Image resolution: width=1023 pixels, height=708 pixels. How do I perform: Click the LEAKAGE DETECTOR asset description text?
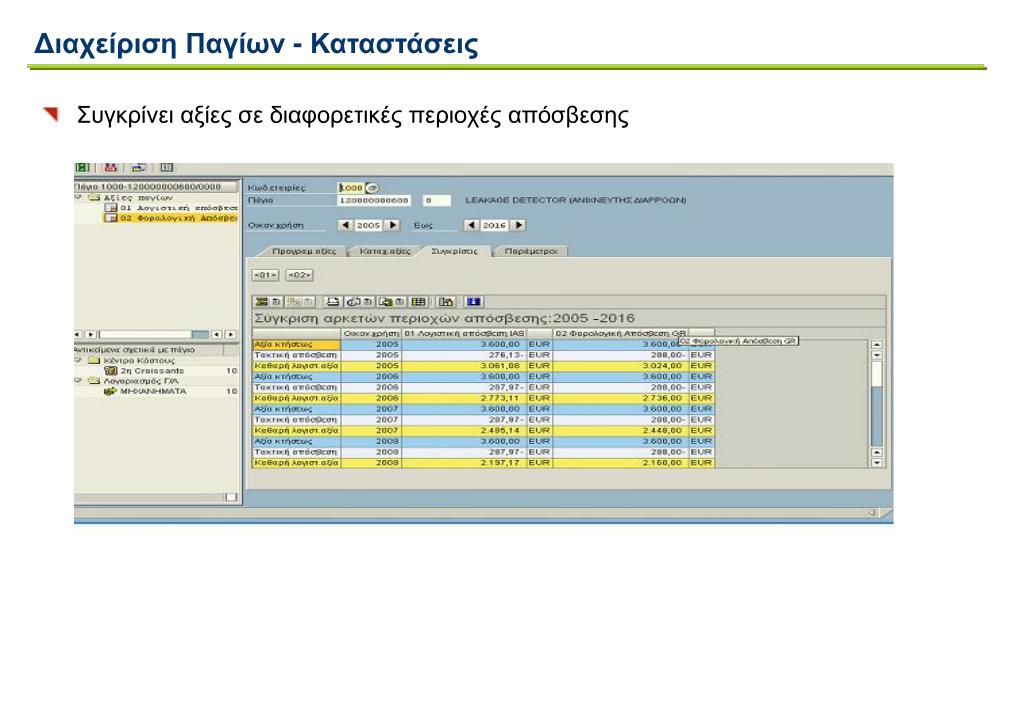[x=575, y=200]
